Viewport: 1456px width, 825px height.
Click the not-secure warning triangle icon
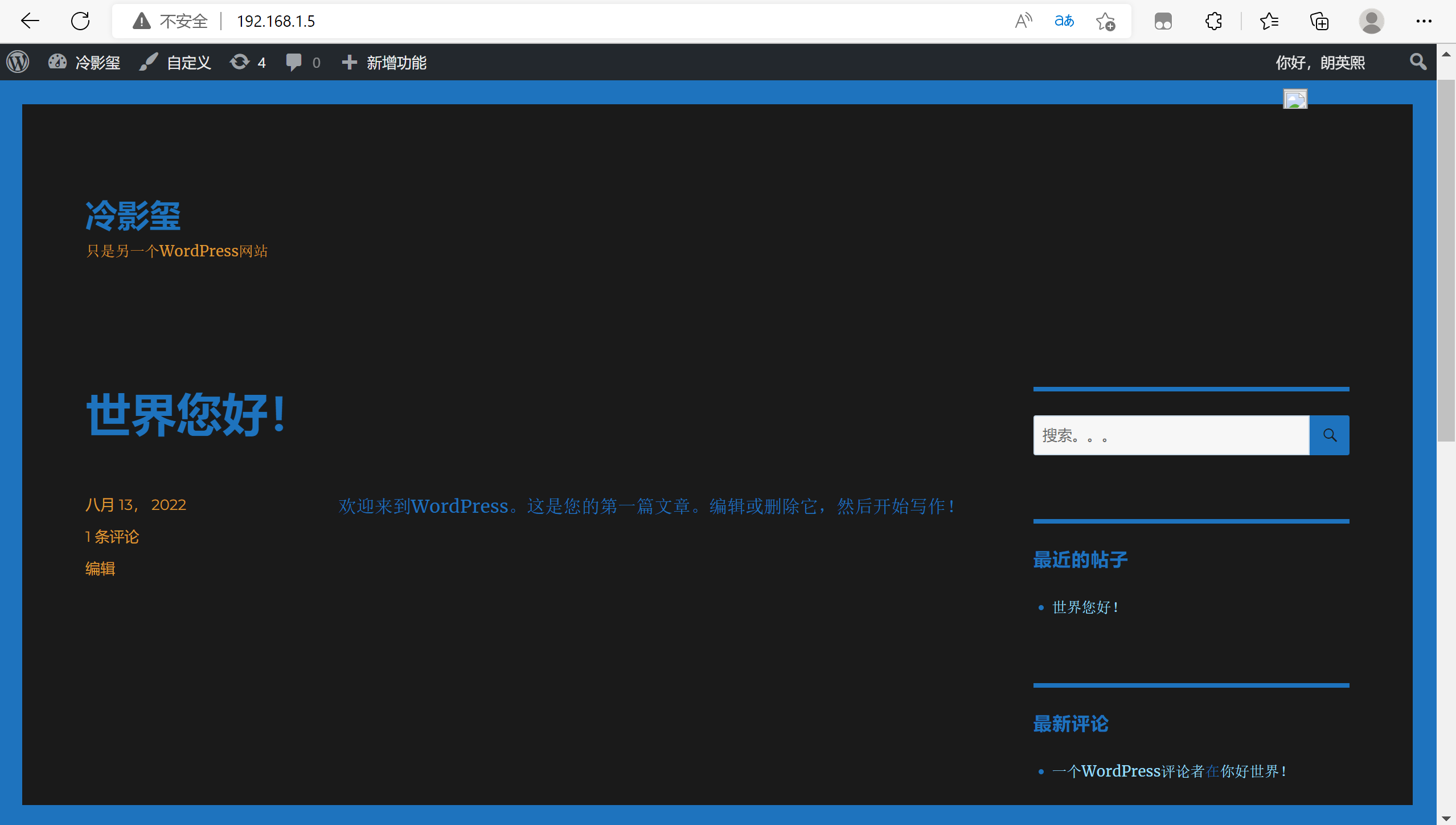click(x=141, y=21)
